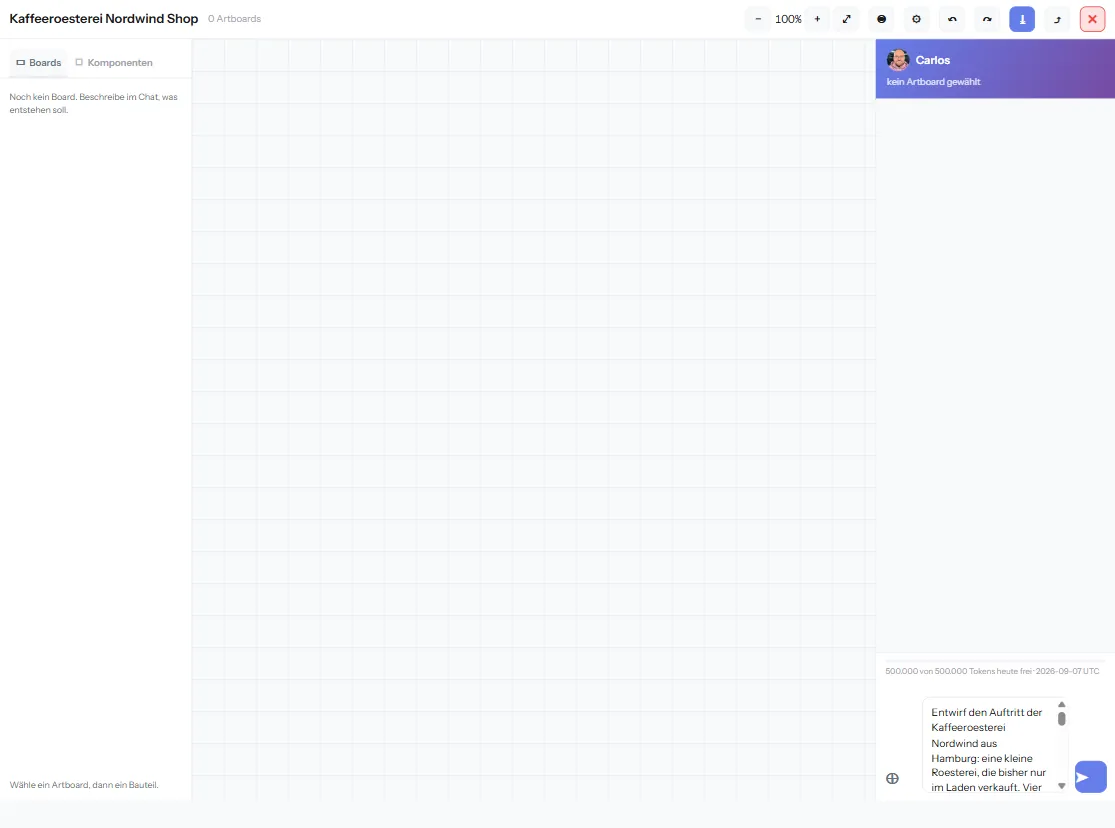The height and width of the screenshot is (828, 1115).
Task: Close the editor with the red X
Action: pos(1092,19)
